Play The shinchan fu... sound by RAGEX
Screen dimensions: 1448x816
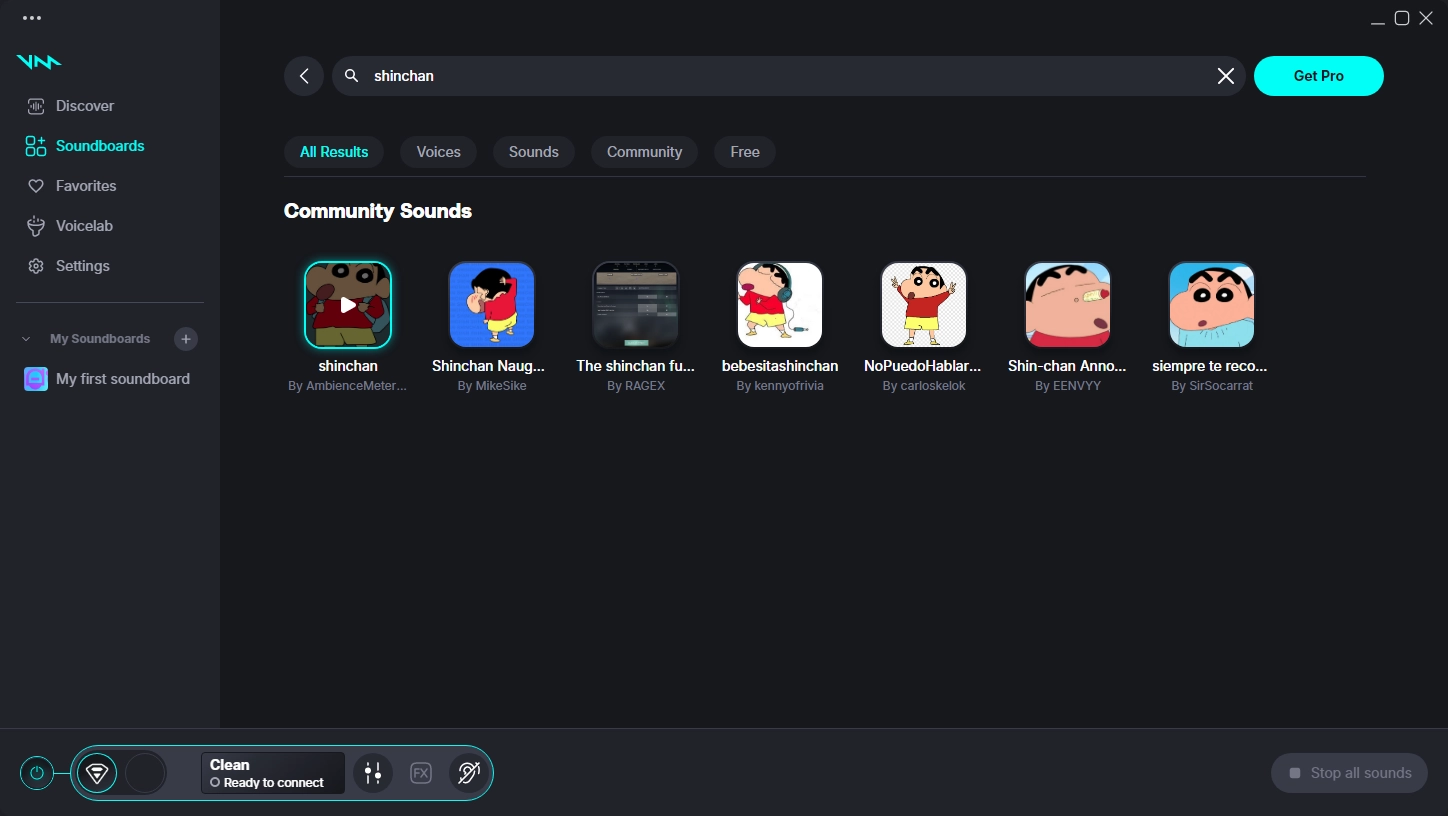click(x=636, y=305)
